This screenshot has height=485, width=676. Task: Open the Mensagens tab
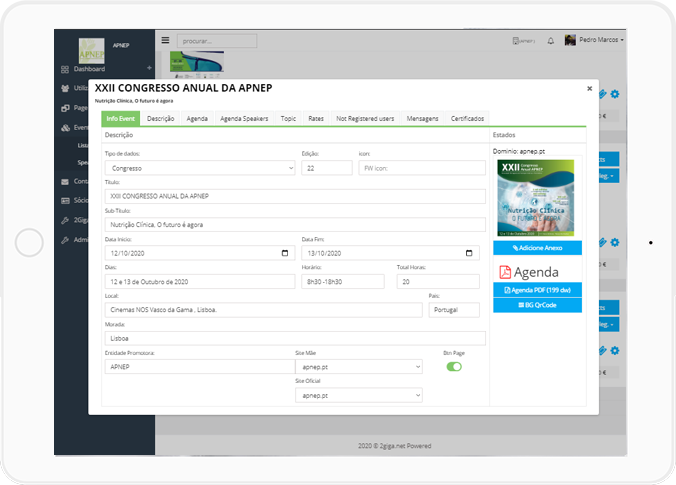tap(422, 119)
